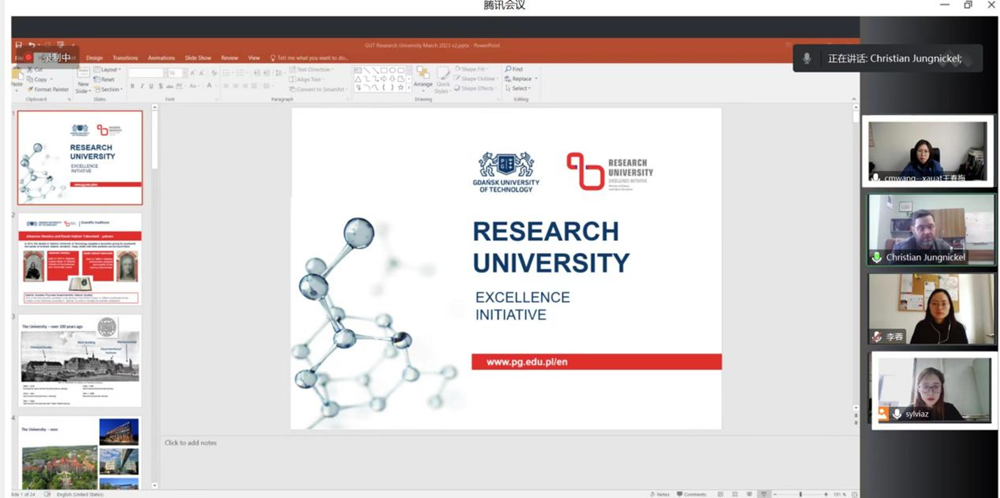
Task: Open the Transitions ribbon tab
Action: coord(125,58)
